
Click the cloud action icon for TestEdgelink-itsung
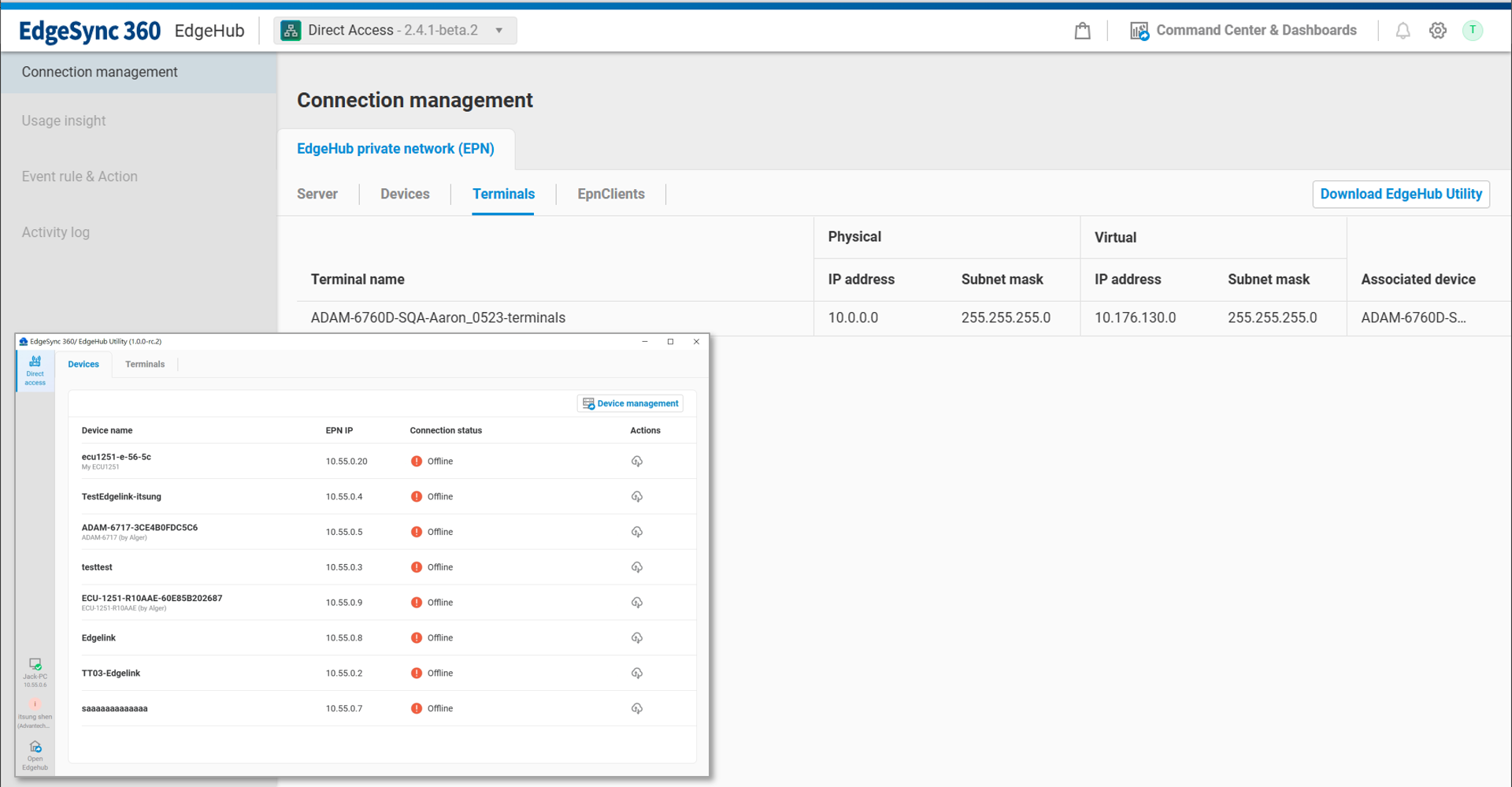tap(636, 497)
